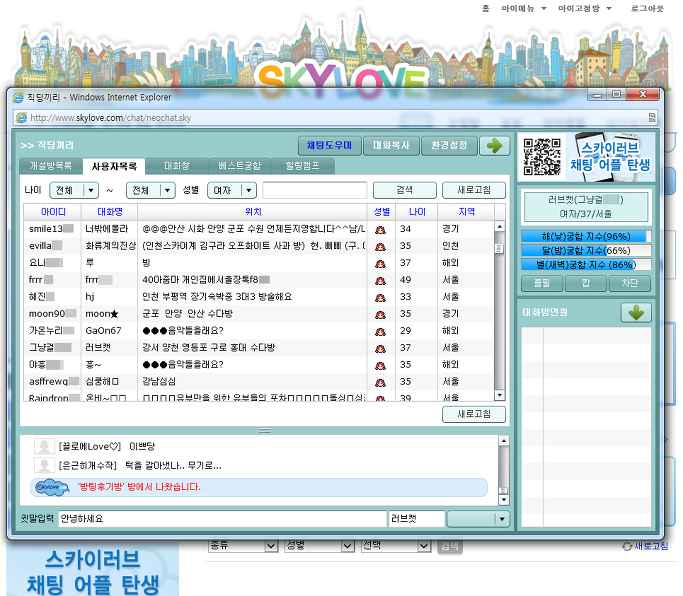The image size is (683, 596).
Task: Click the gender icon in moon90 row
Action: coord(381,314)
